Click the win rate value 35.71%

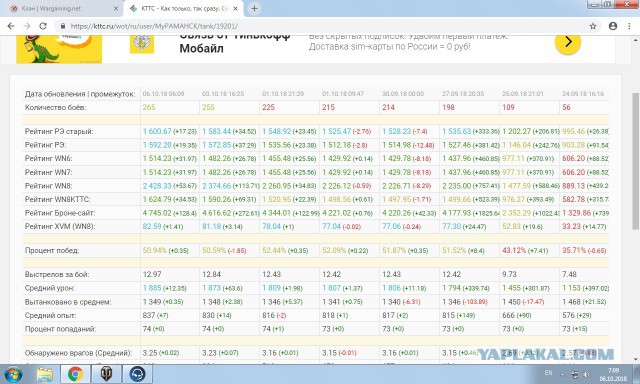(x=574, y=251)
